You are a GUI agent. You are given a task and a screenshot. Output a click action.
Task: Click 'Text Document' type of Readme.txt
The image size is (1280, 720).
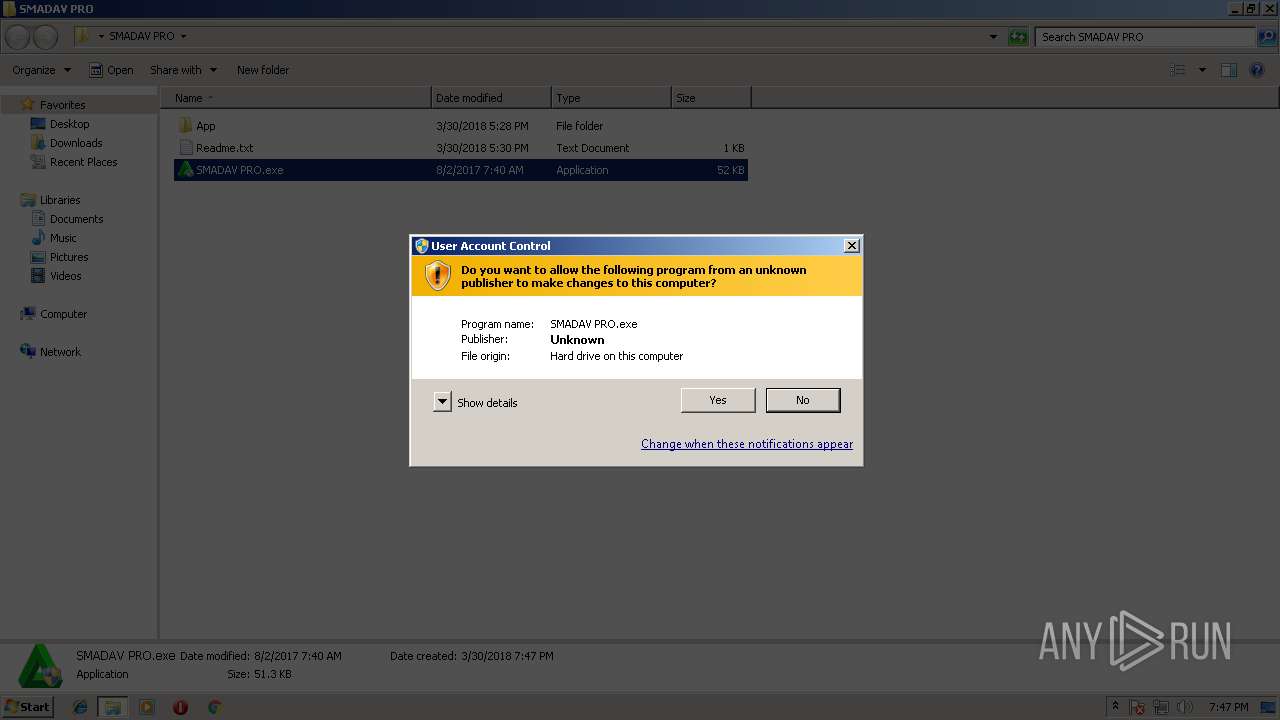coord(593,148)
